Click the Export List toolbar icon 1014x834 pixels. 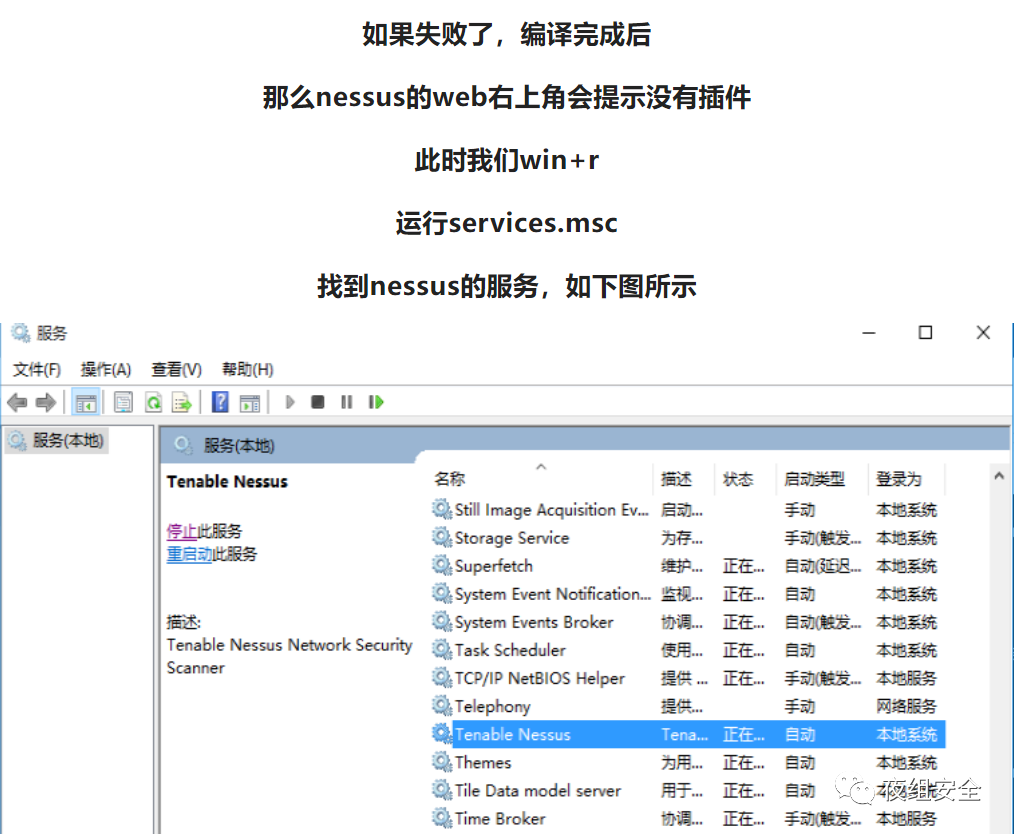(x=182, y=403)
